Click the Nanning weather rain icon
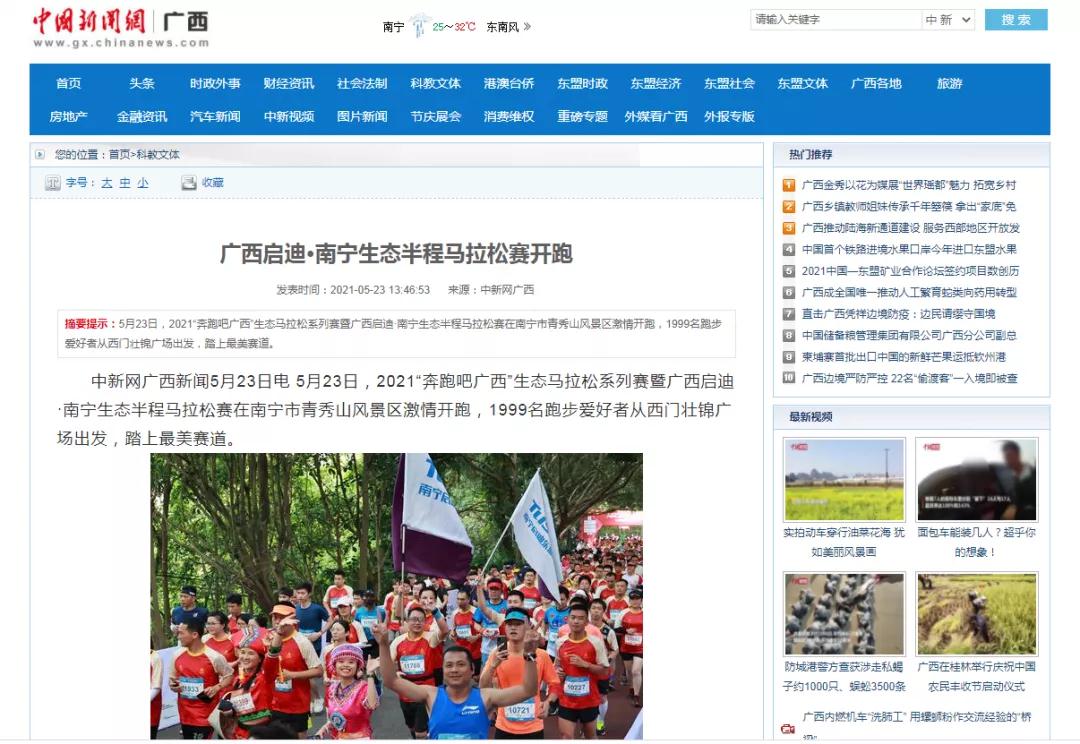This screenshot has height=744, width=1080. coord(419,26)
